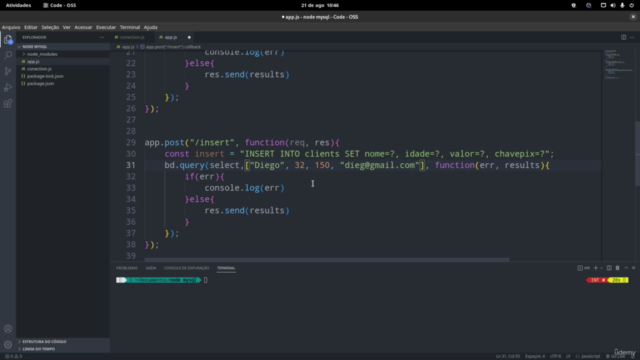
Task: Open the Seleção menu
Action: [50, 27]
